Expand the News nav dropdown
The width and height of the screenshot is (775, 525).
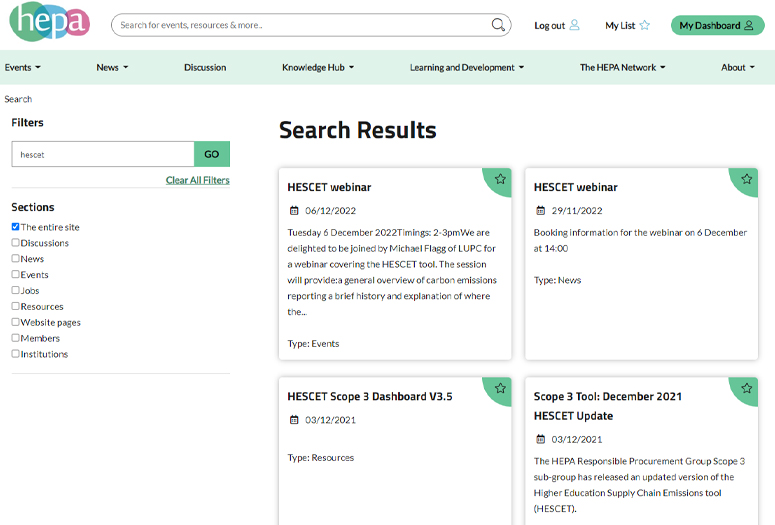pos(112,67)
